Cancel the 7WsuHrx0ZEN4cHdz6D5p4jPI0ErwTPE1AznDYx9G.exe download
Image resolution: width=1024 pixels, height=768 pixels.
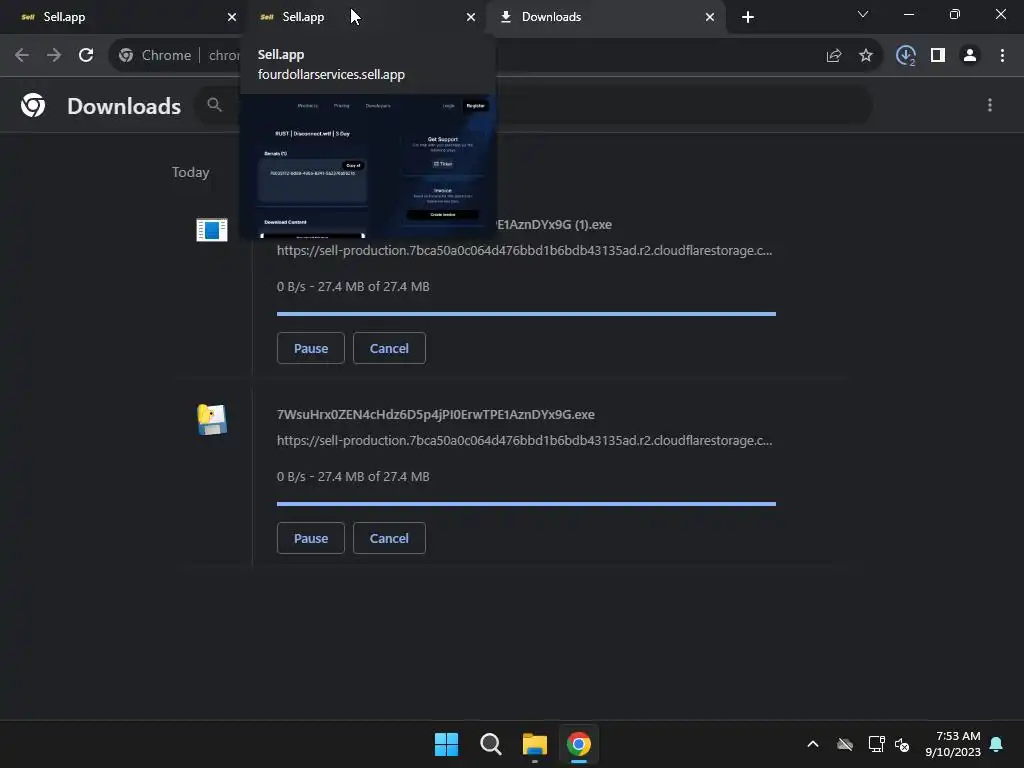tap(389, 538)
